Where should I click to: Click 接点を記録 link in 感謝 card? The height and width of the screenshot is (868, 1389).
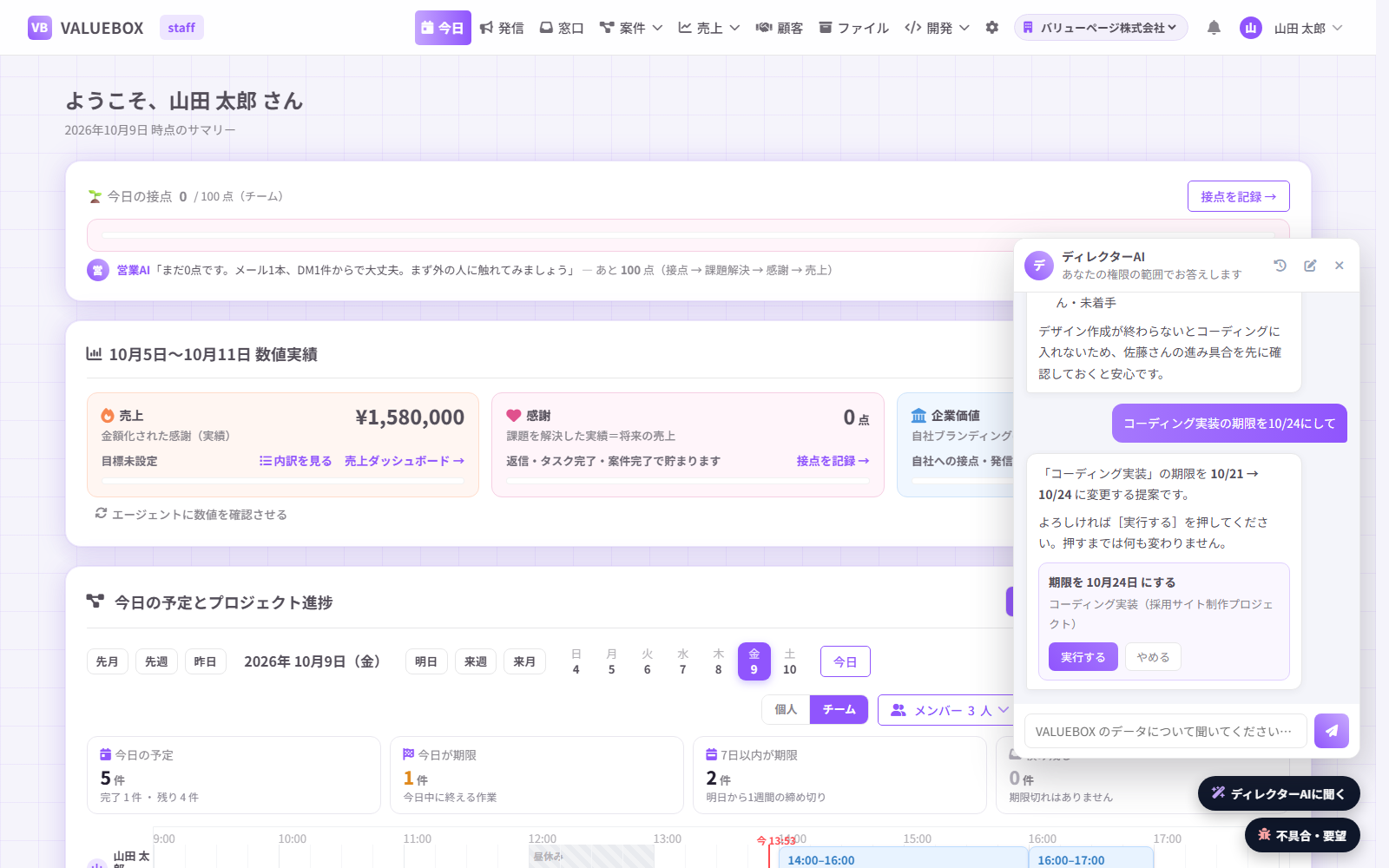point(833,461)
